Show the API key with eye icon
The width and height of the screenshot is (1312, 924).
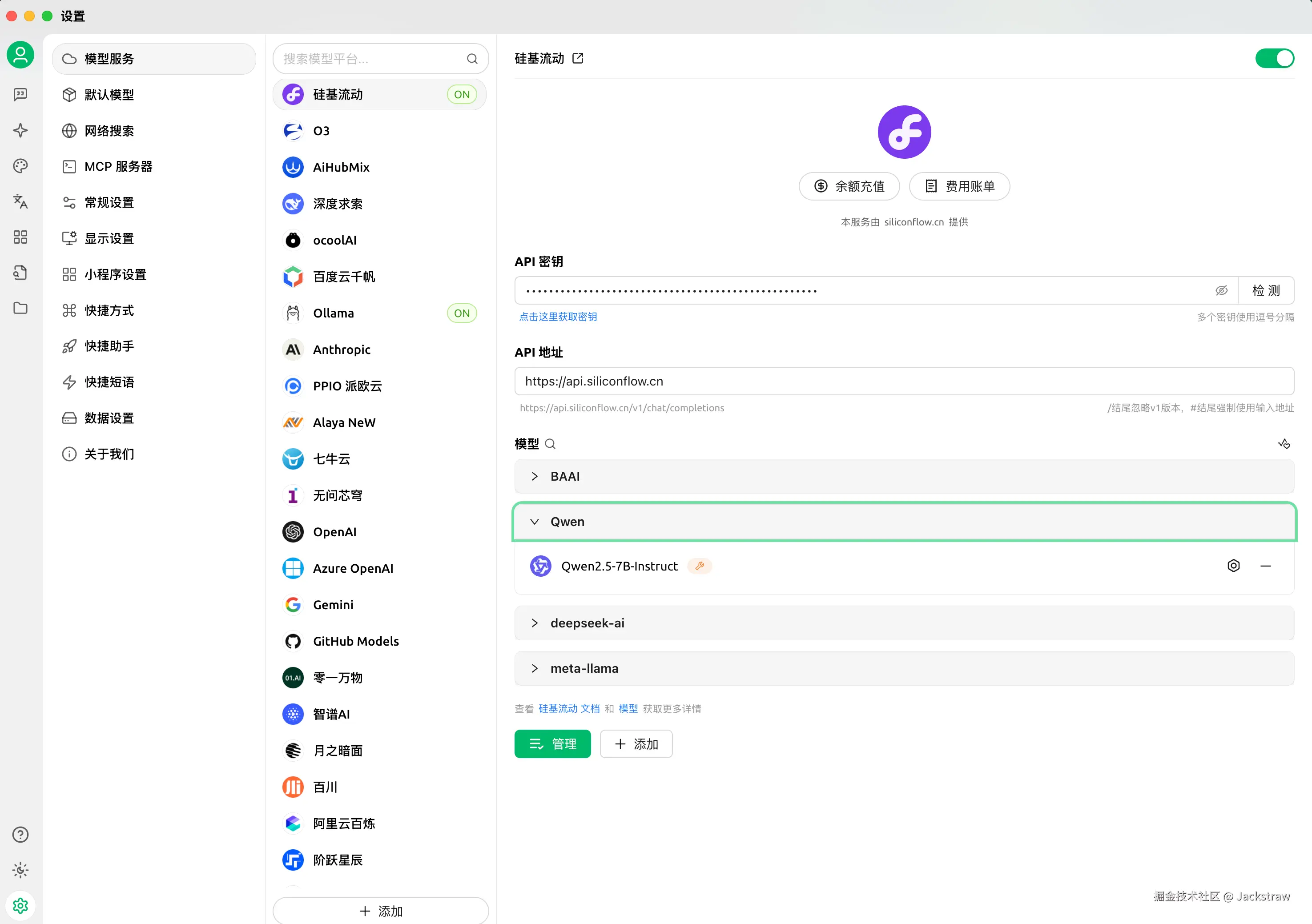(1221, 290)
